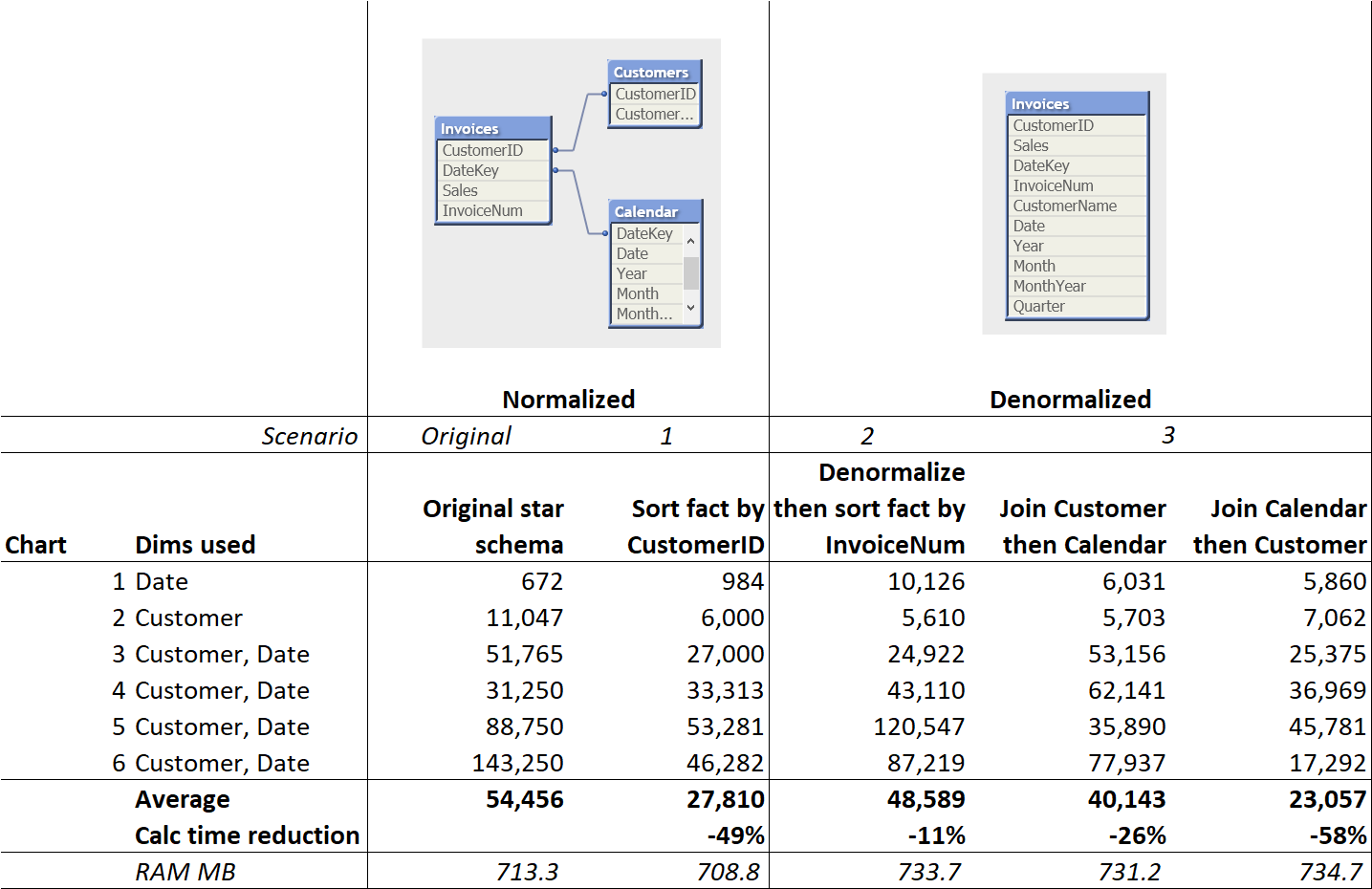Click the Calendar table scroll down arrow
This screenshot has height=889, width=1372.
pyautogui.click(x=690, y=308)
